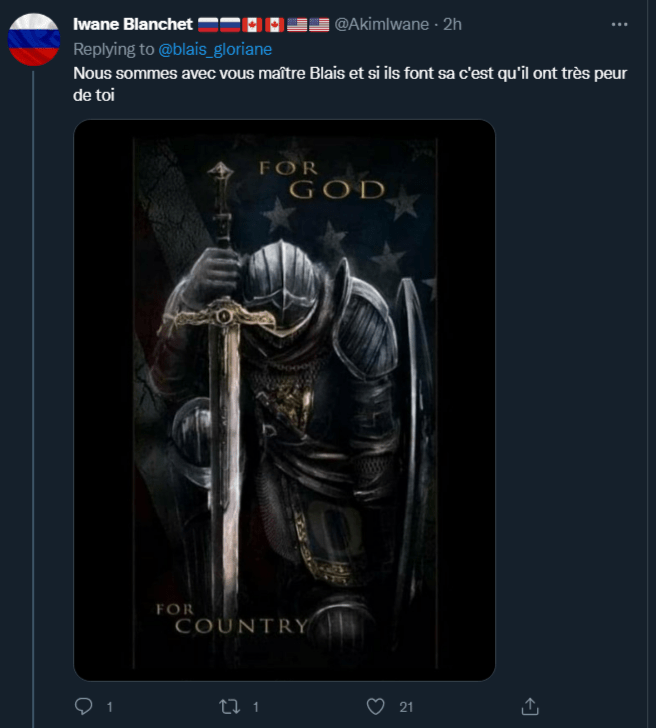Click the tweet text starting 'Nous sommes avec'
The image size is (656, 728).
click(350, 84)
